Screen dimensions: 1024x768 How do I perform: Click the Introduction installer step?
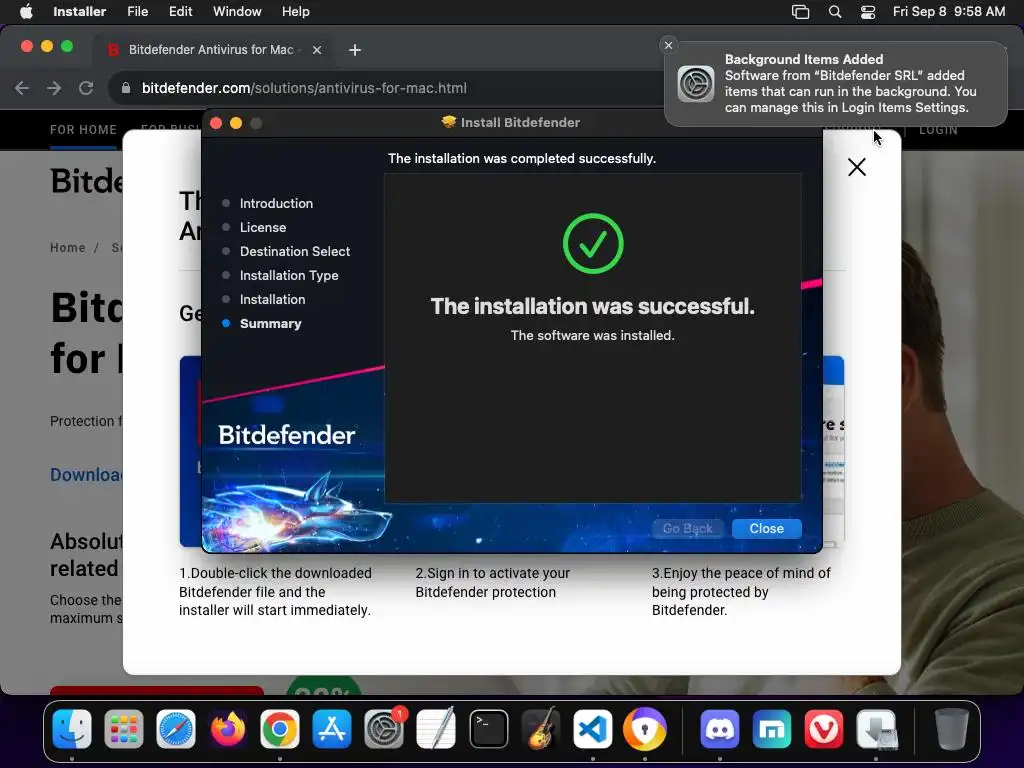coord(276,203)
